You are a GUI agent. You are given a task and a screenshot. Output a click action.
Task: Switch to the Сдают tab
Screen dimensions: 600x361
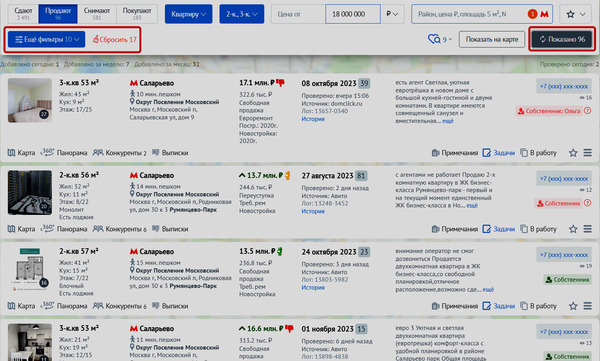(x=23, y=14)
